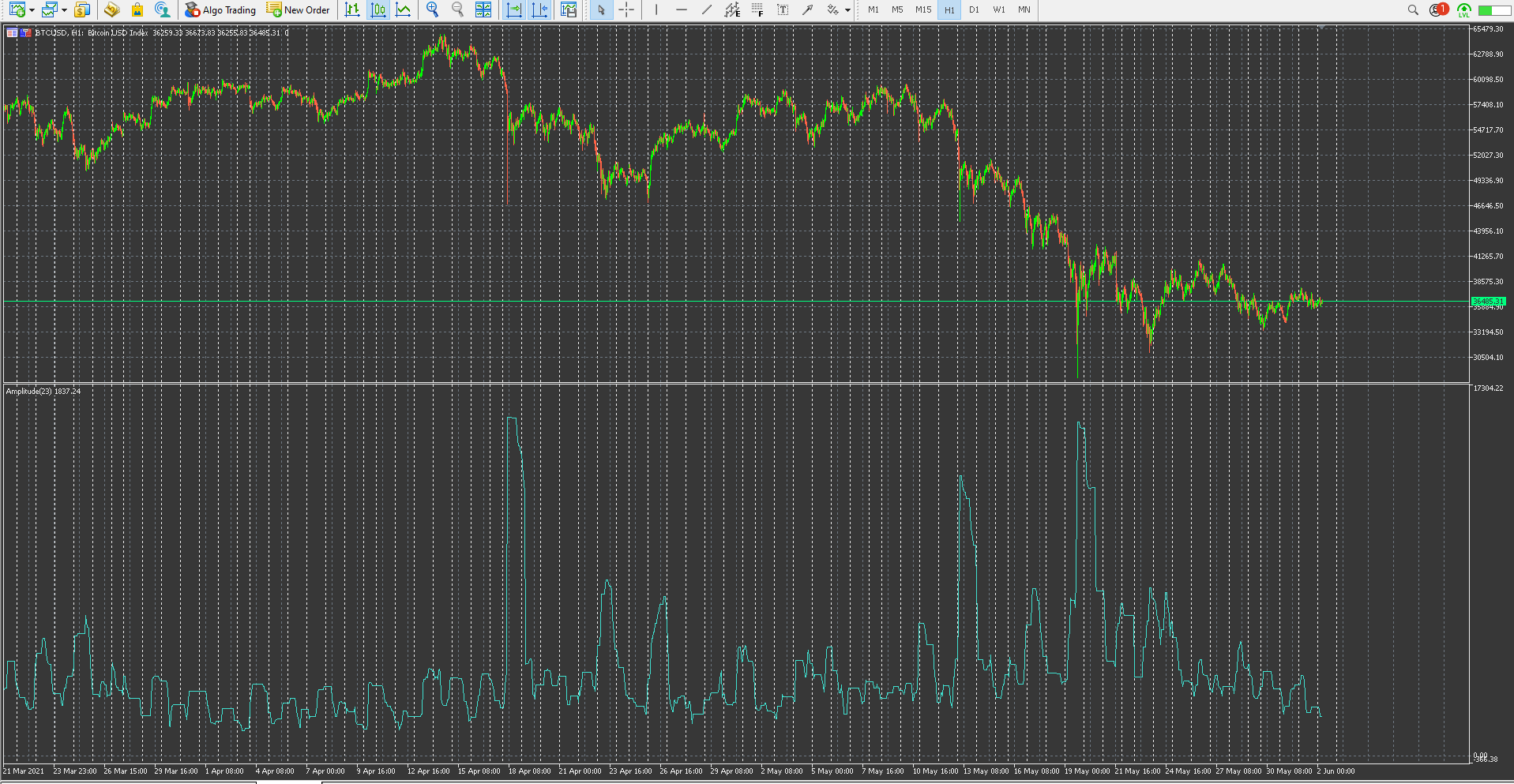Toggle chart shift from right edge
1514x784 pixels.
(x=540, y=9)
